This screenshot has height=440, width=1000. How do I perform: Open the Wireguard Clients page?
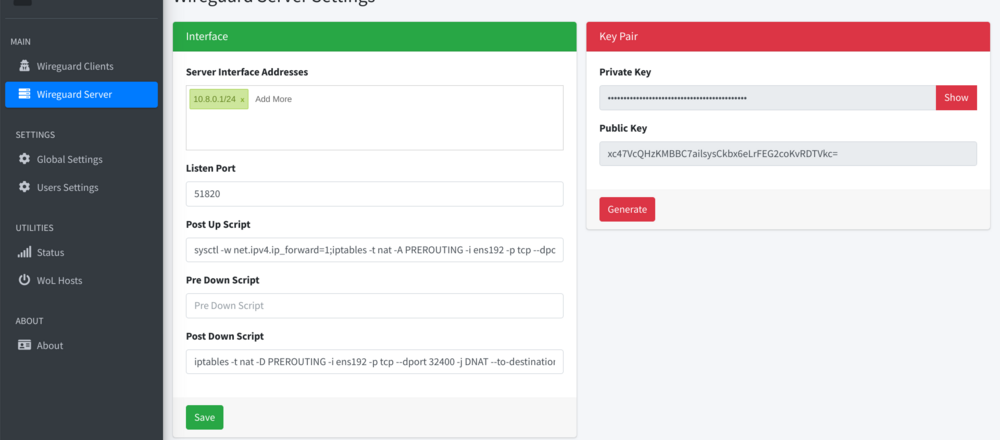click(x=82, y=66)
